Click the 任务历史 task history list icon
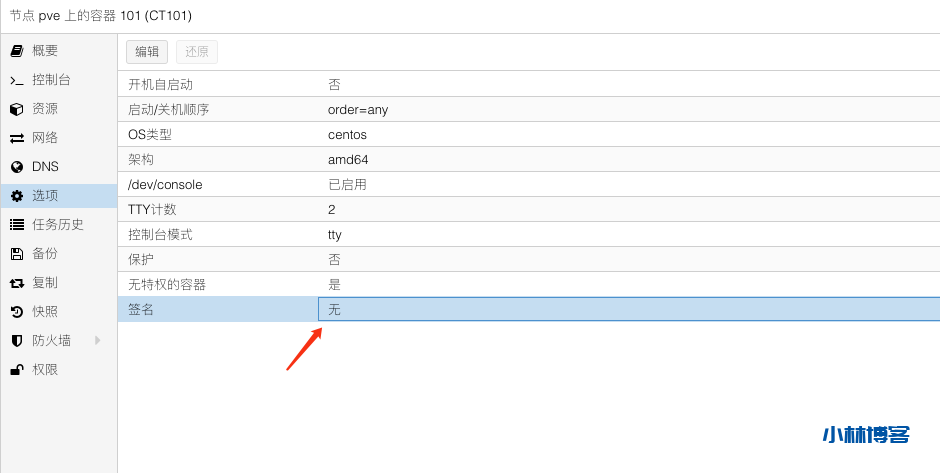940x473 pixels. tap(16, 225)
